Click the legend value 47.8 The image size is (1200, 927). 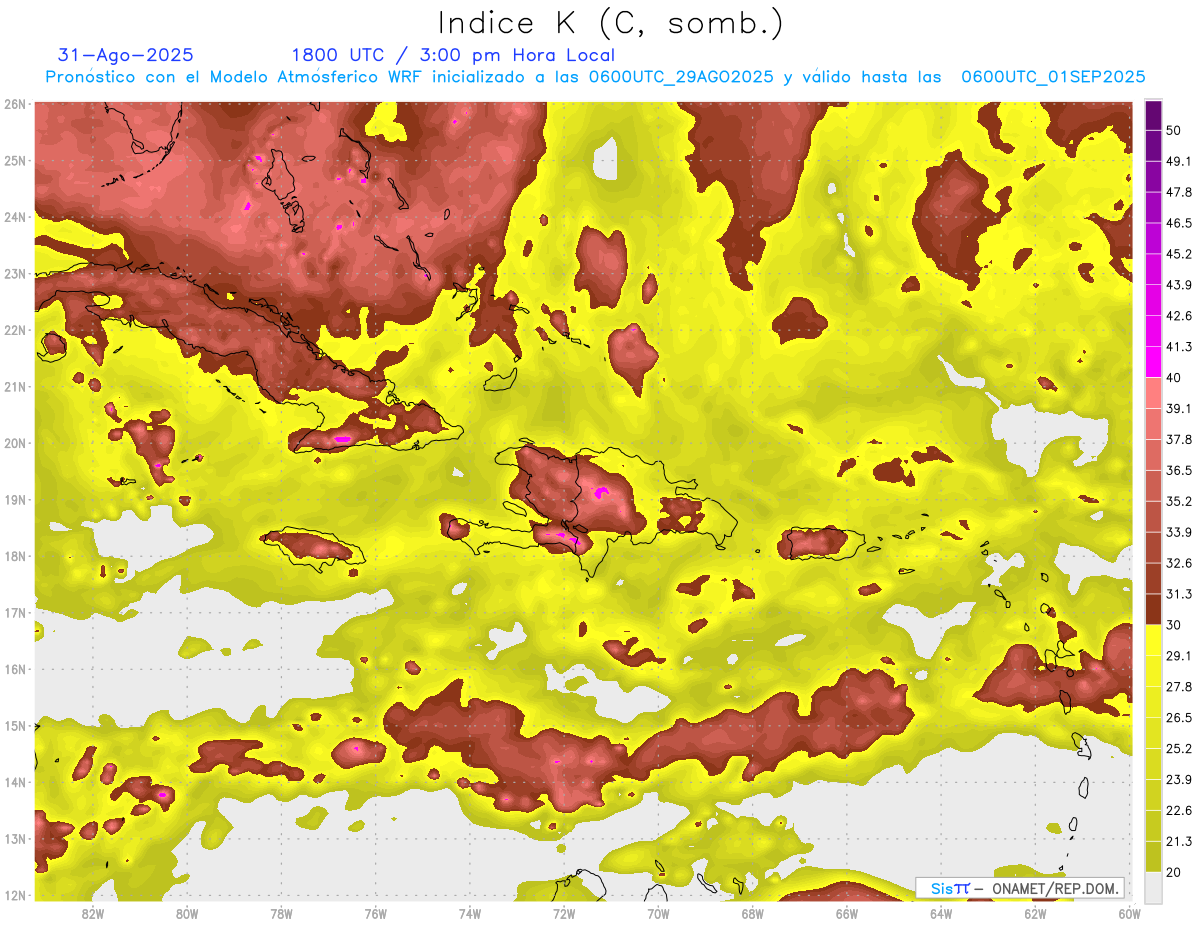[x=1178, y=192]
